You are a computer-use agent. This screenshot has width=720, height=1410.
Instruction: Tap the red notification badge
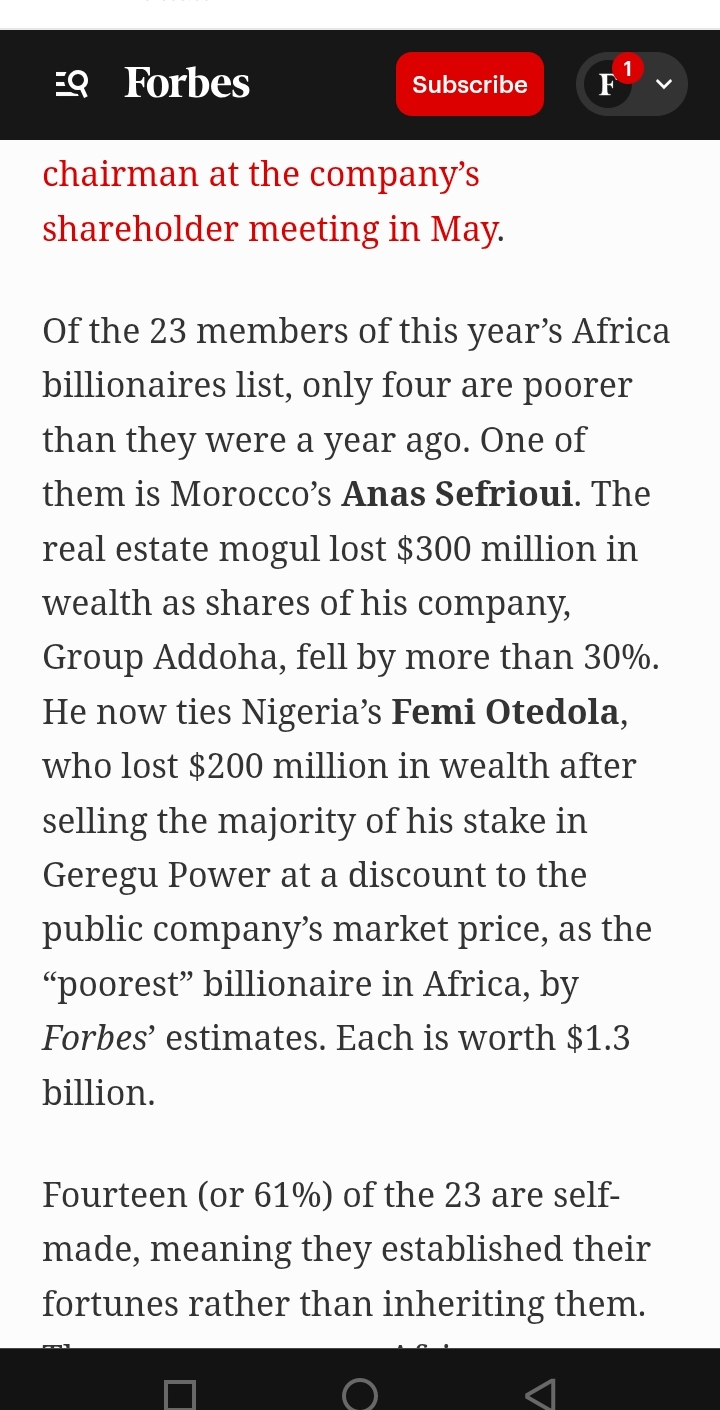[x=627, y=68]
